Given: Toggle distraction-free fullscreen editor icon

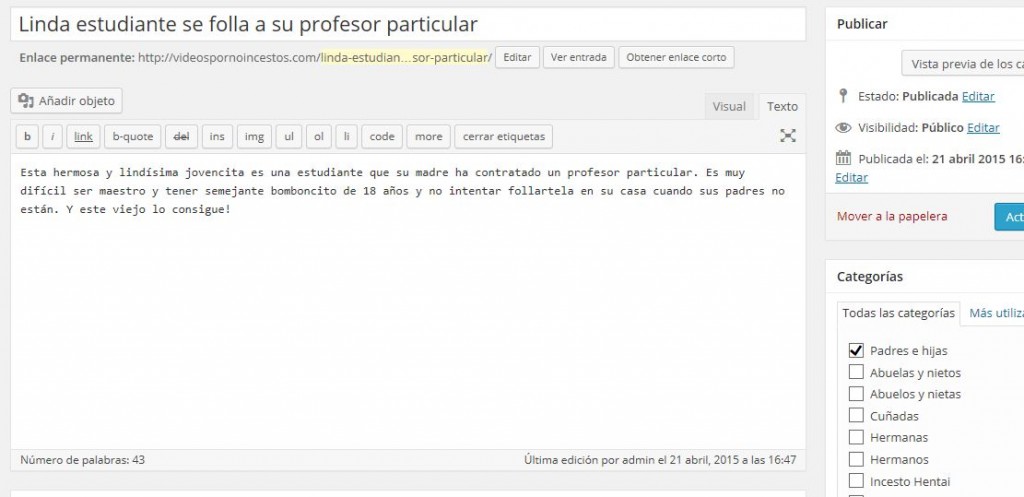Looking at the screenshot, I should tap(788, 135).
